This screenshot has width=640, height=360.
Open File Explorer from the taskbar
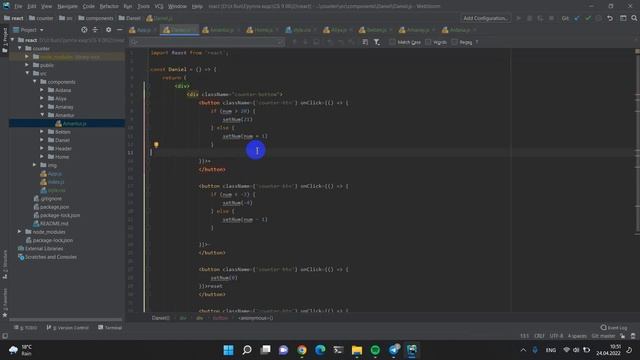point(357,350)
